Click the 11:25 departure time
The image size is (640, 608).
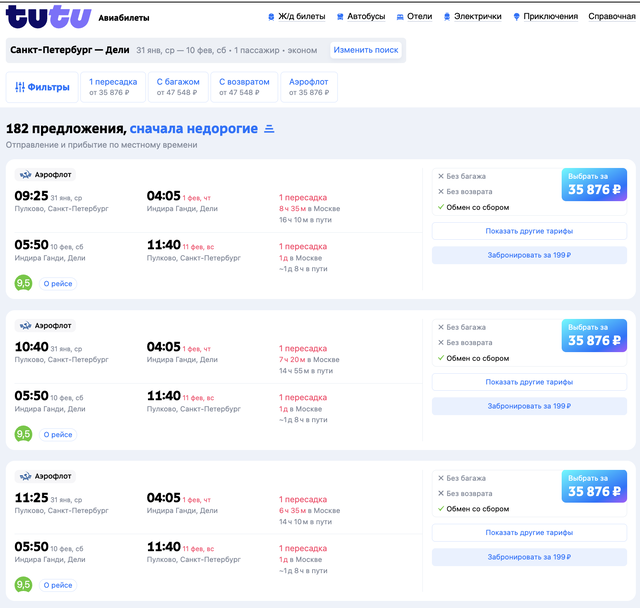pos(31,498)
